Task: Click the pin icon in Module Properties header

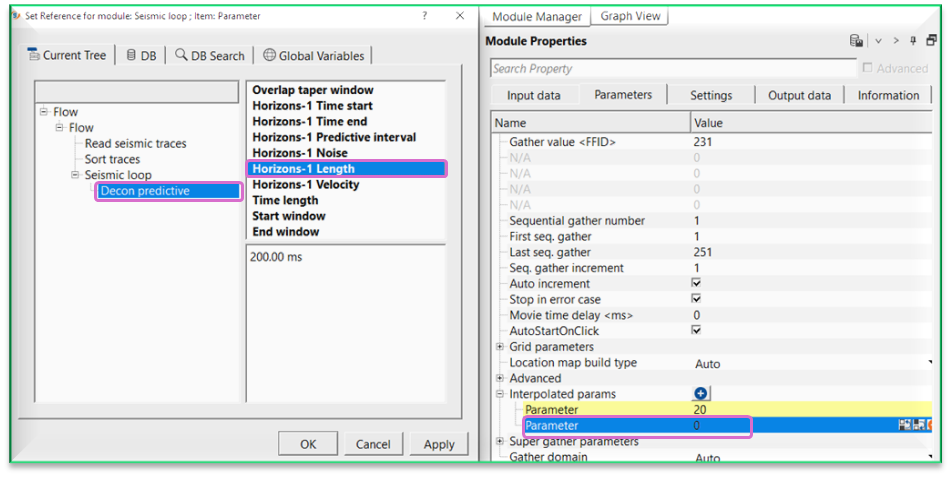Action: click(x=913, y=41)
